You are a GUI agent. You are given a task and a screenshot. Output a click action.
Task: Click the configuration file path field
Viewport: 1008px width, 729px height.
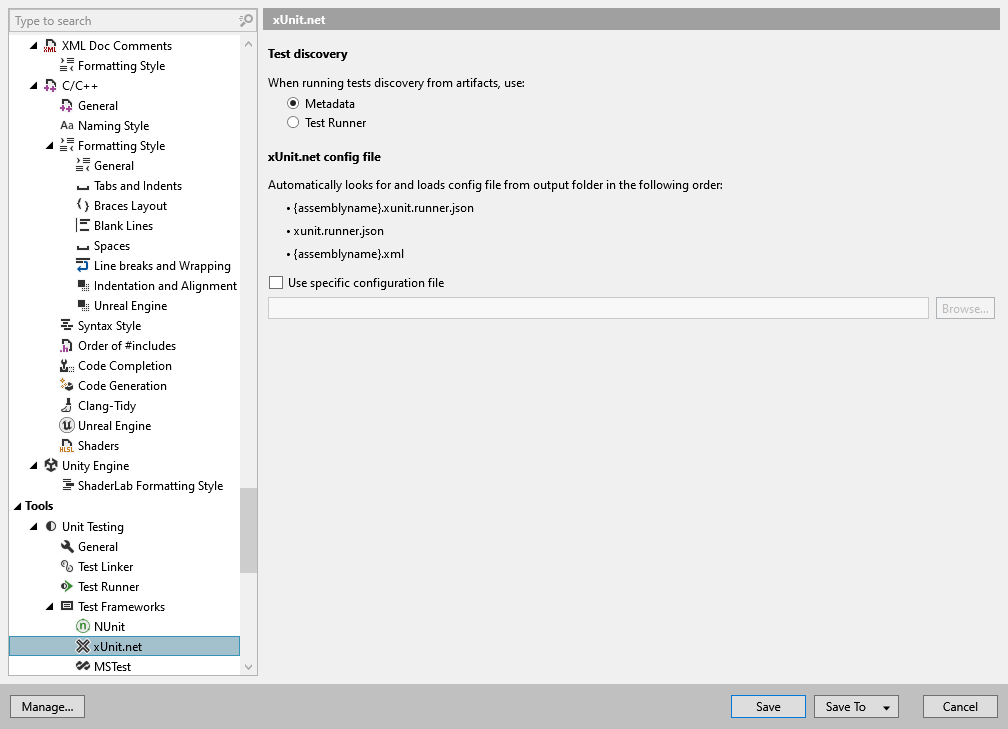598,308
